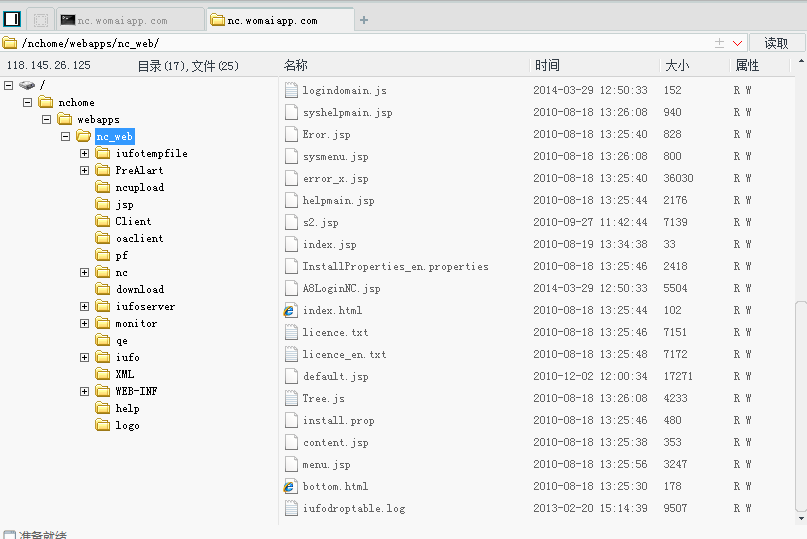Collapse the webapps folder
Viewport: 807px width, 539px height.
[x=46, y=119]
